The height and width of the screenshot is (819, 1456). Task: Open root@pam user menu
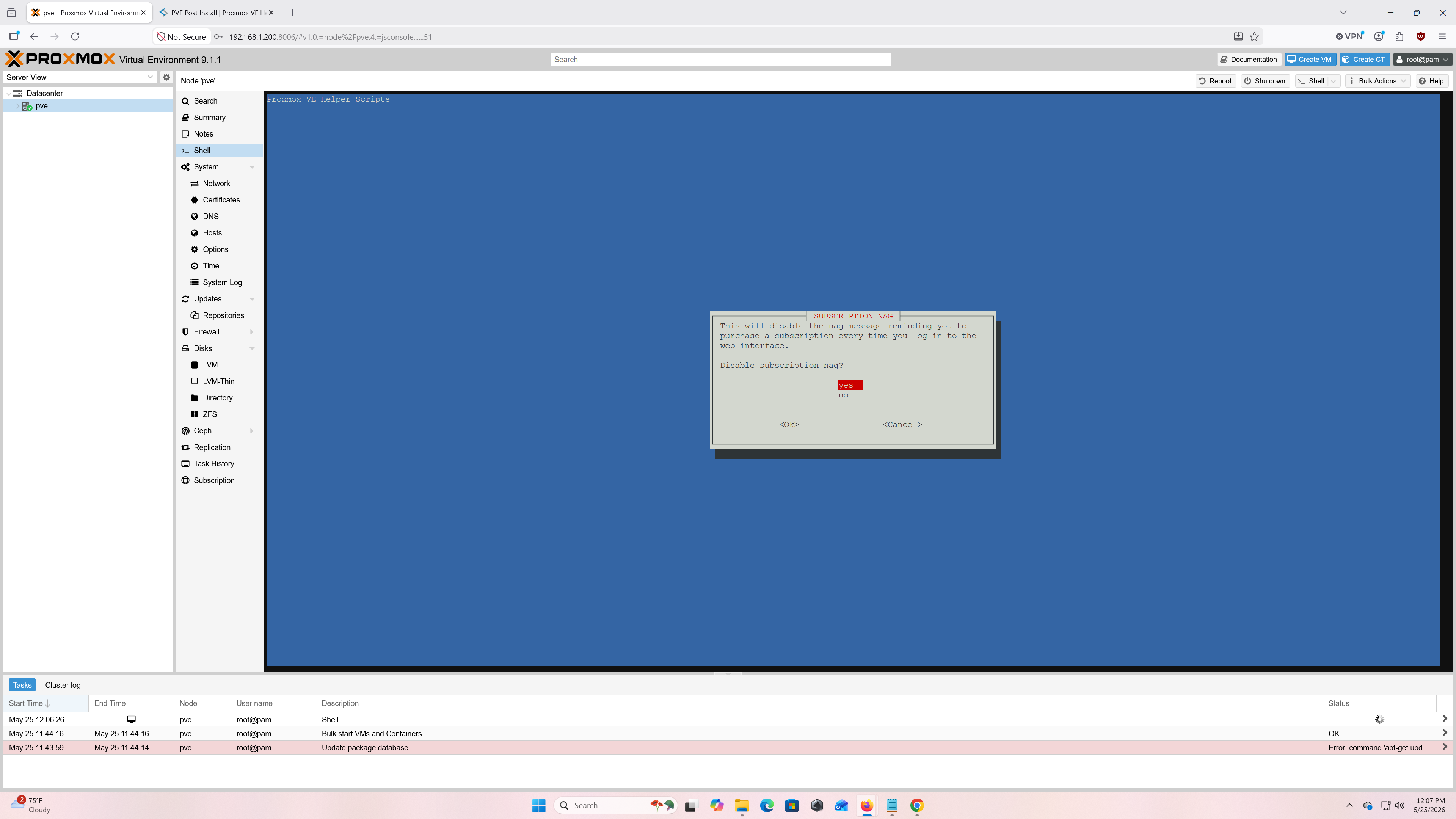point(1422,60)
